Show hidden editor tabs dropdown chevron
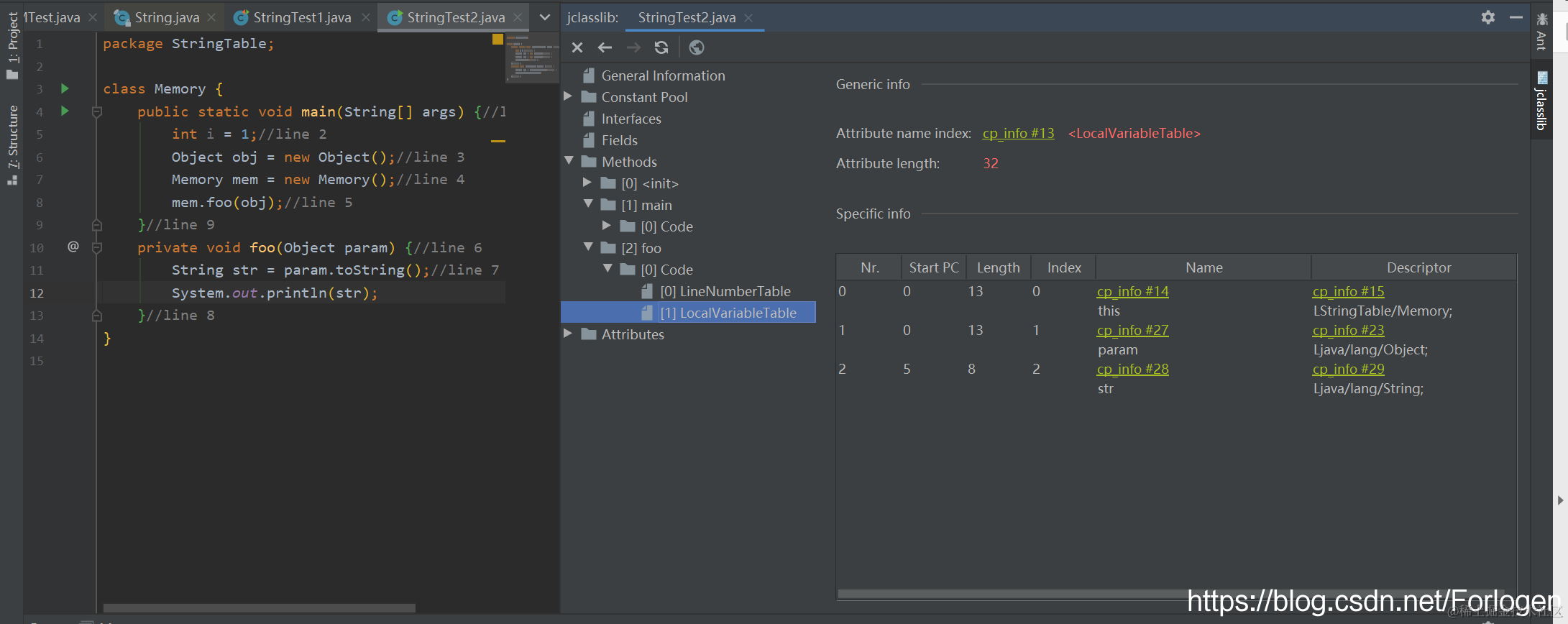Screen dimensions: 1568x624 (x=545, y=17)
